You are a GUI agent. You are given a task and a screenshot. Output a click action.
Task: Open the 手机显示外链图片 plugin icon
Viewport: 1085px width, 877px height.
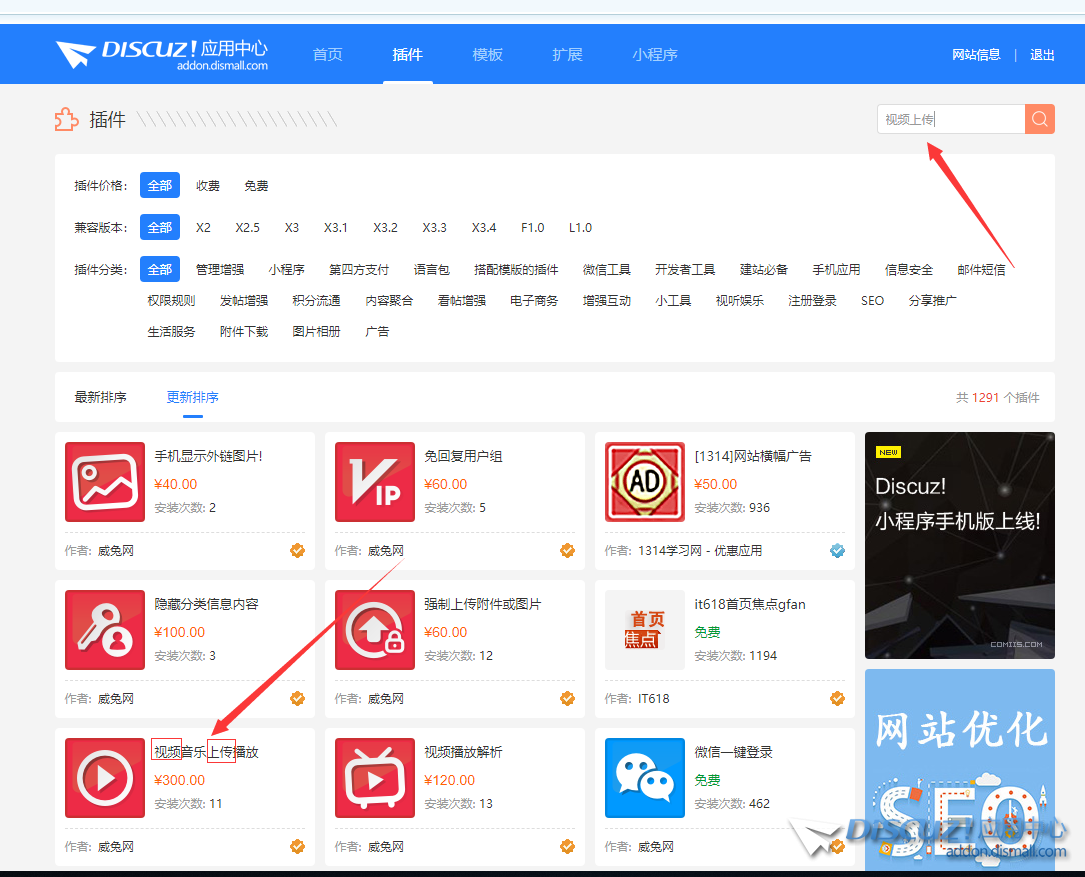[105, 482]
